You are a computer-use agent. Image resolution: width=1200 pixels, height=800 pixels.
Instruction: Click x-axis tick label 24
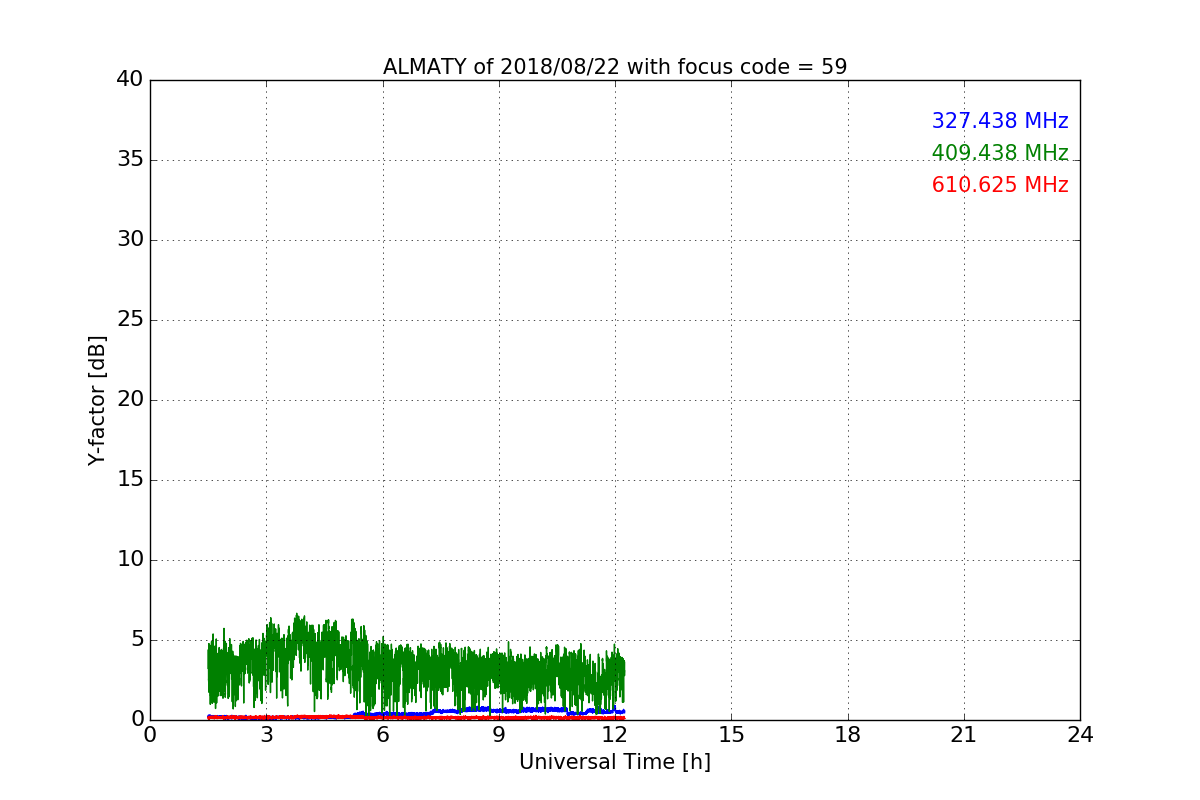coord(1080,735)
